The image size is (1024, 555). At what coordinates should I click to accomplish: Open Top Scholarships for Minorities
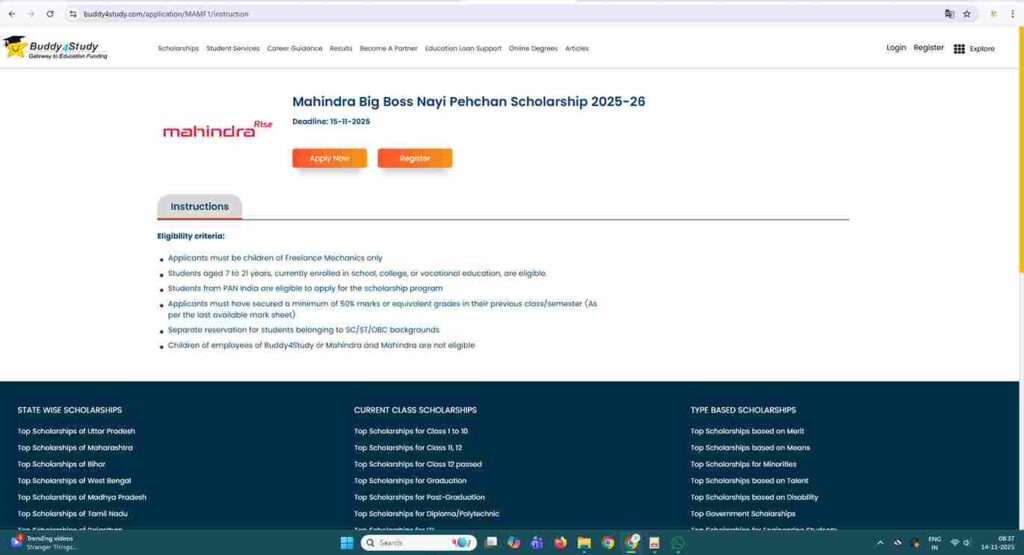(x=743, y=464)
